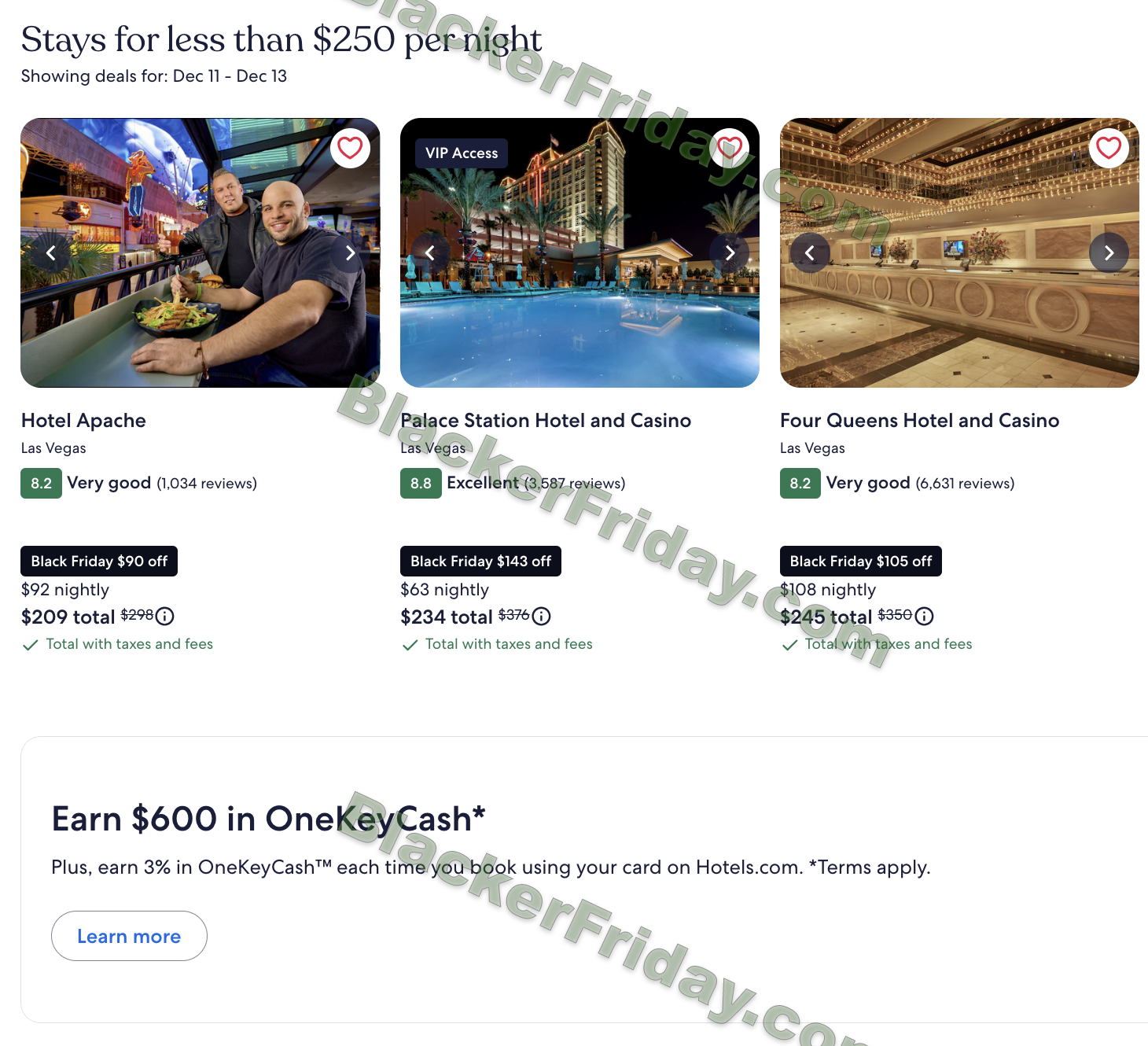This screenshot has height=1046, width=1148.
Task: Advance to next Palace Station photo
Action: tap(730, 253)
